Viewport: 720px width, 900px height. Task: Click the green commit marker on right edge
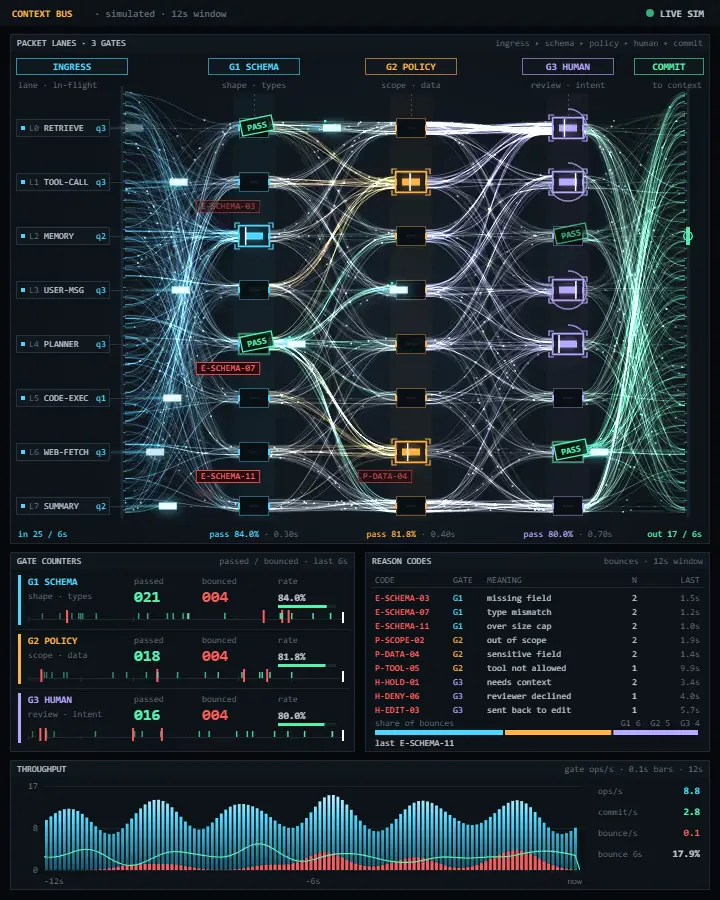coord(688,236)
